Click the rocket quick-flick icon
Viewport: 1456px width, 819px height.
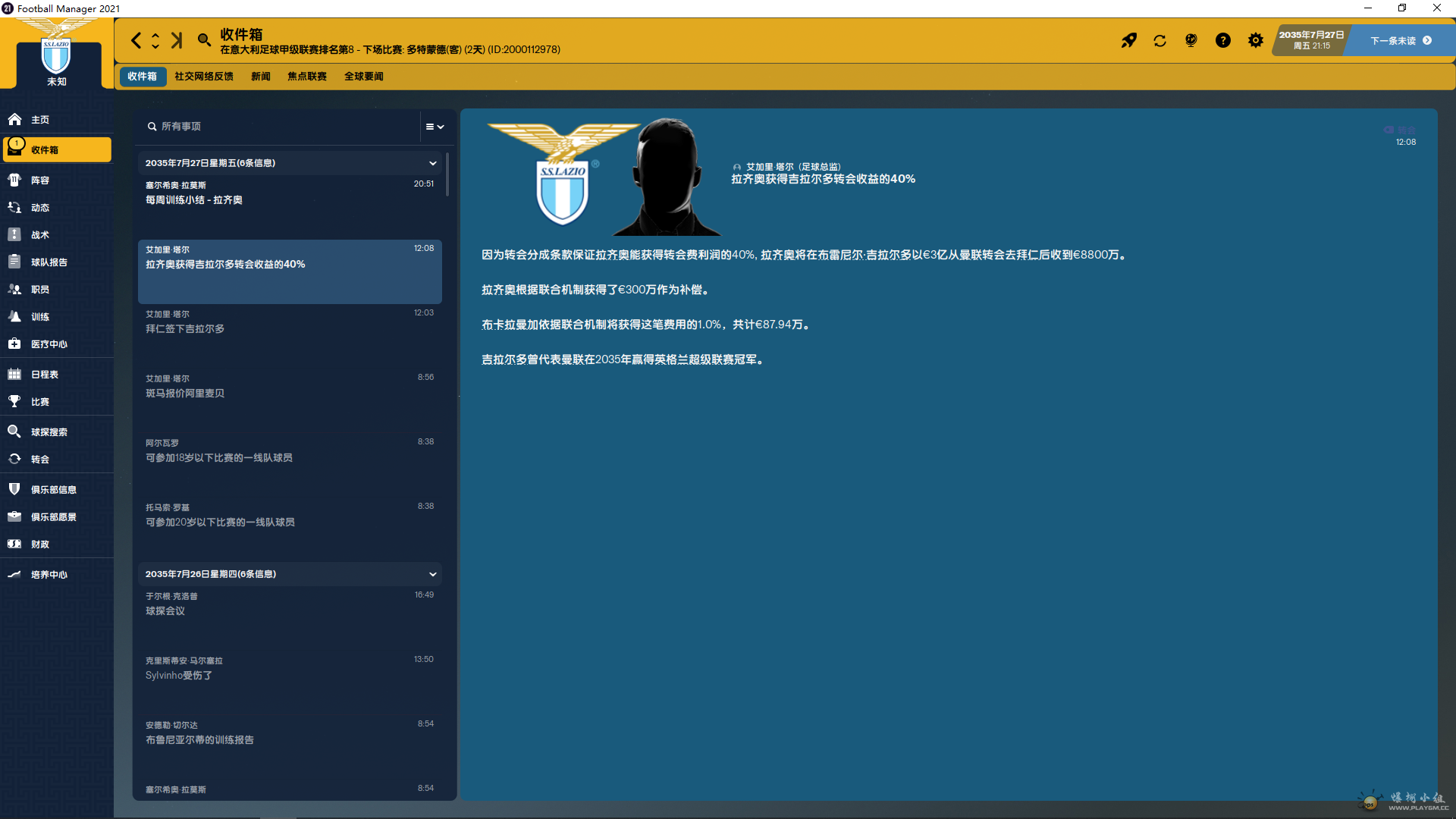point(1129,40)
